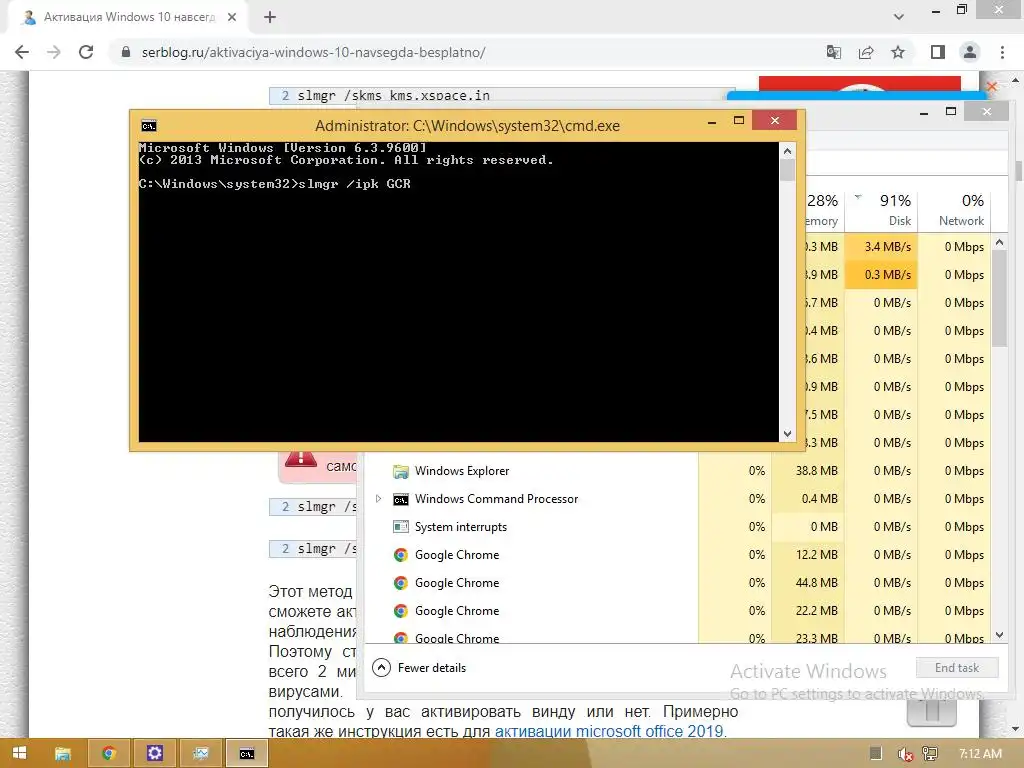This screenshot has height=768, width=1024.
Task: Click the lock icon in address bar
Action: (x=127, y=52)
